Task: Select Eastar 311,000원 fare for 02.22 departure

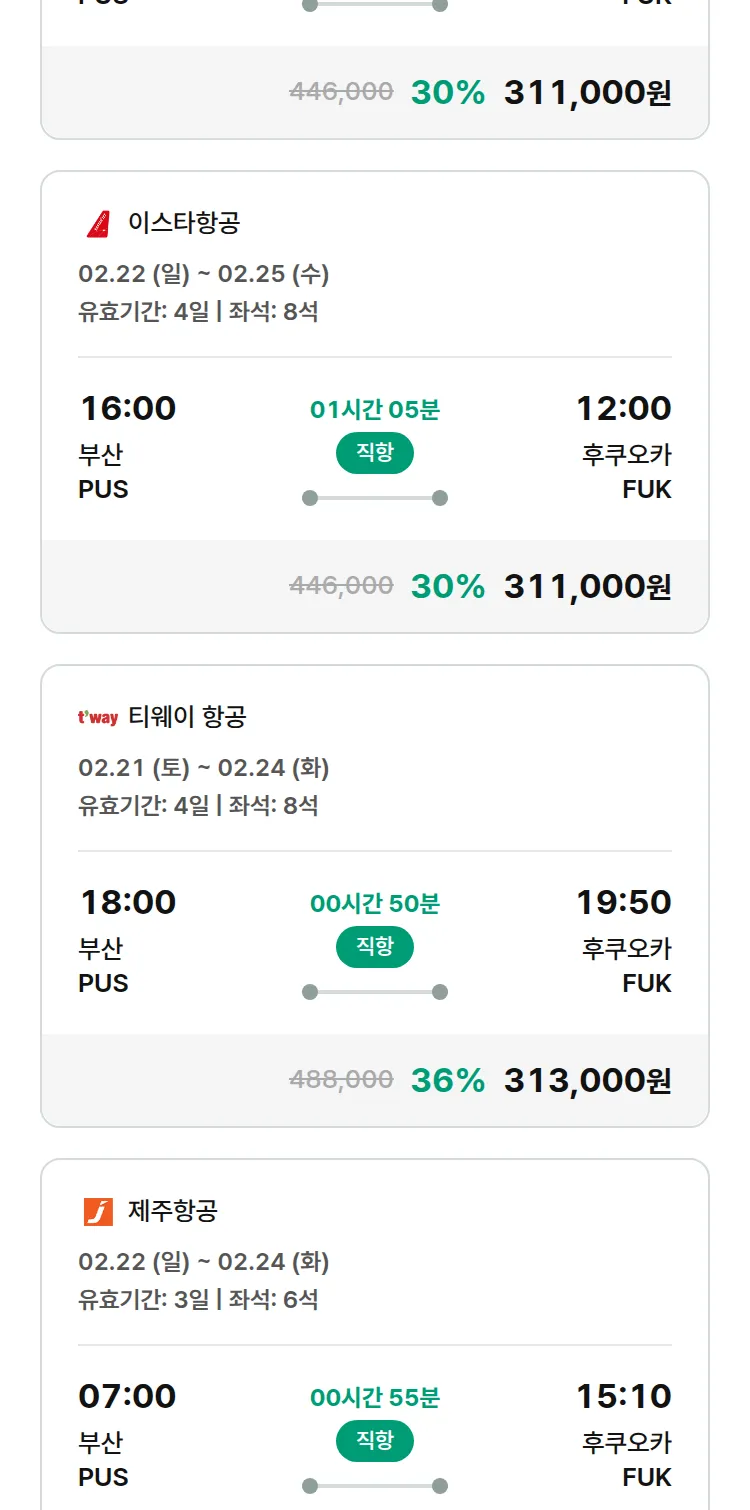Action: click(x=587, y=586)
